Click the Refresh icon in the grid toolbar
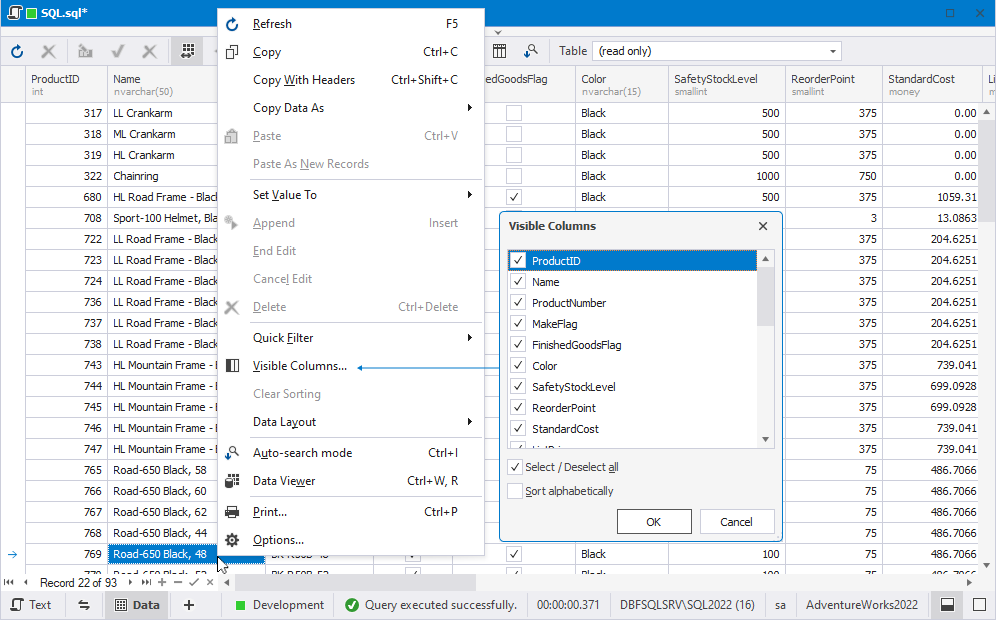The image size is (996, 620). pyautogui.click(x=17, y=51)
